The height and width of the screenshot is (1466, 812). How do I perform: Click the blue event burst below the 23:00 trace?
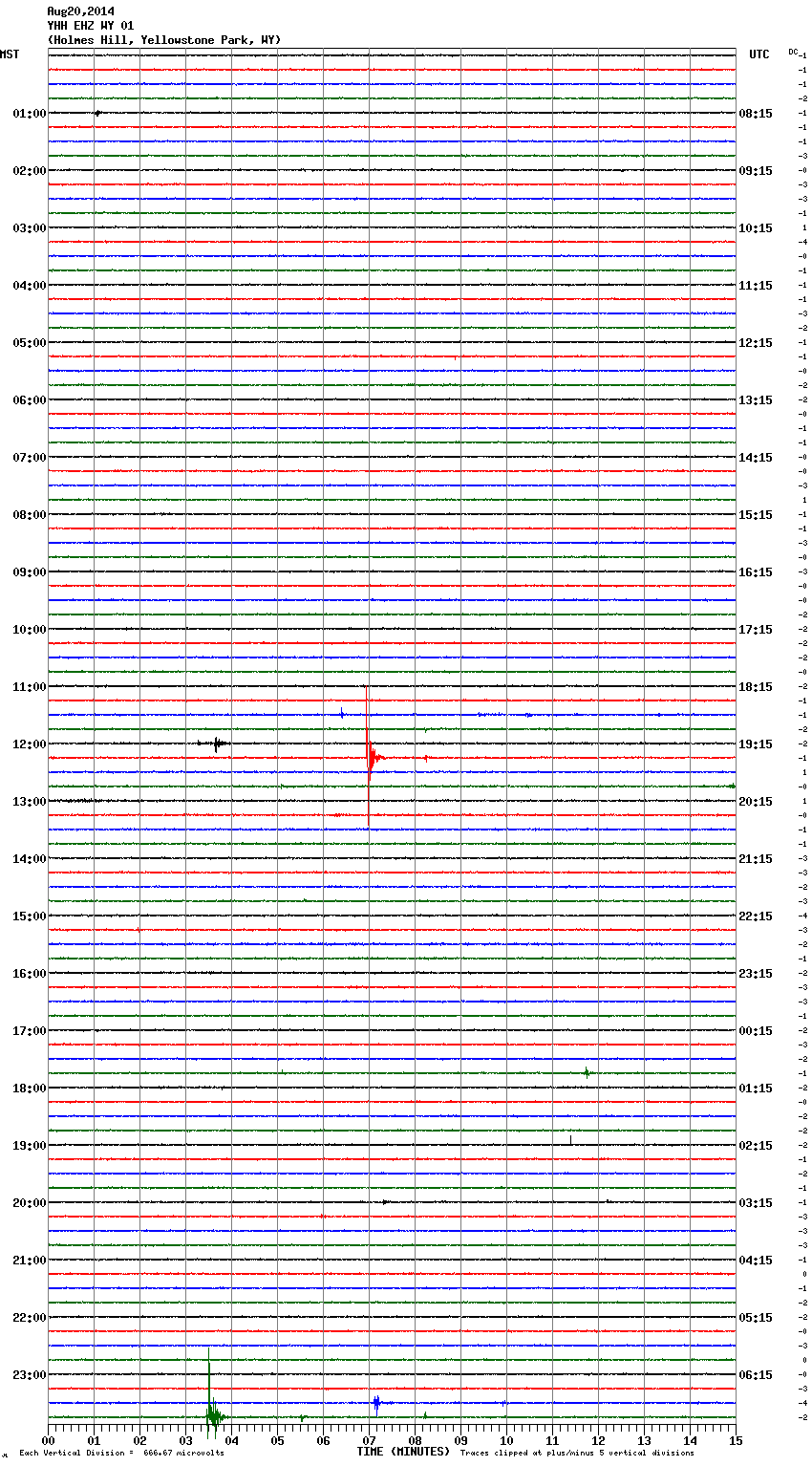(x=376, y=1403)
